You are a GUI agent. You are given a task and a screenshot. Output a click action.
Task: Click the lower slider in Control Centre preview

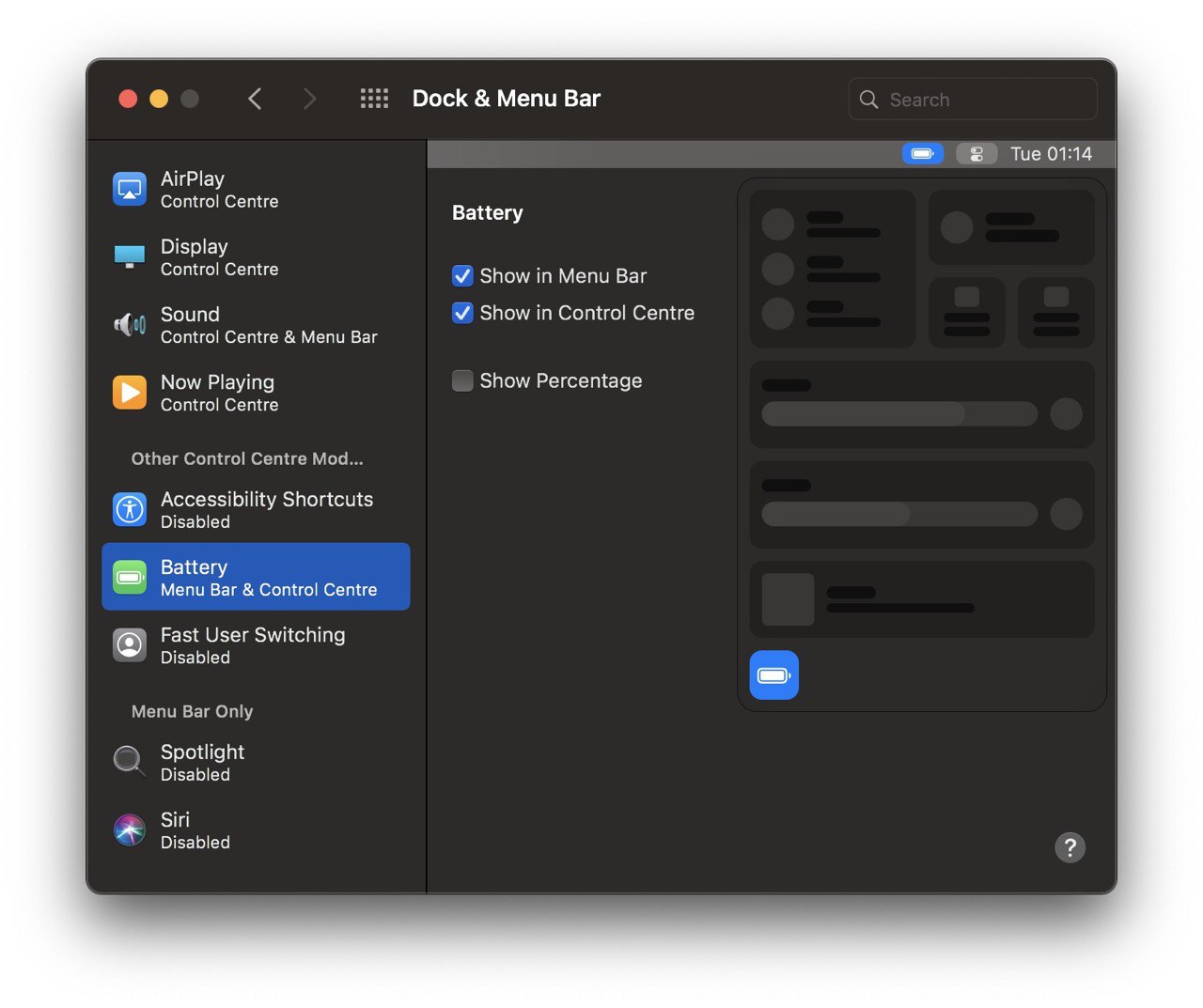(x=899, y=514)
